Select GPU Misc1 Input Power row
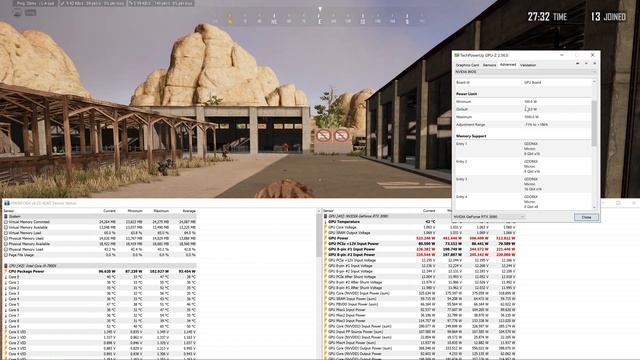This screenshot has height=360, width=640. (x=420, y=310)
